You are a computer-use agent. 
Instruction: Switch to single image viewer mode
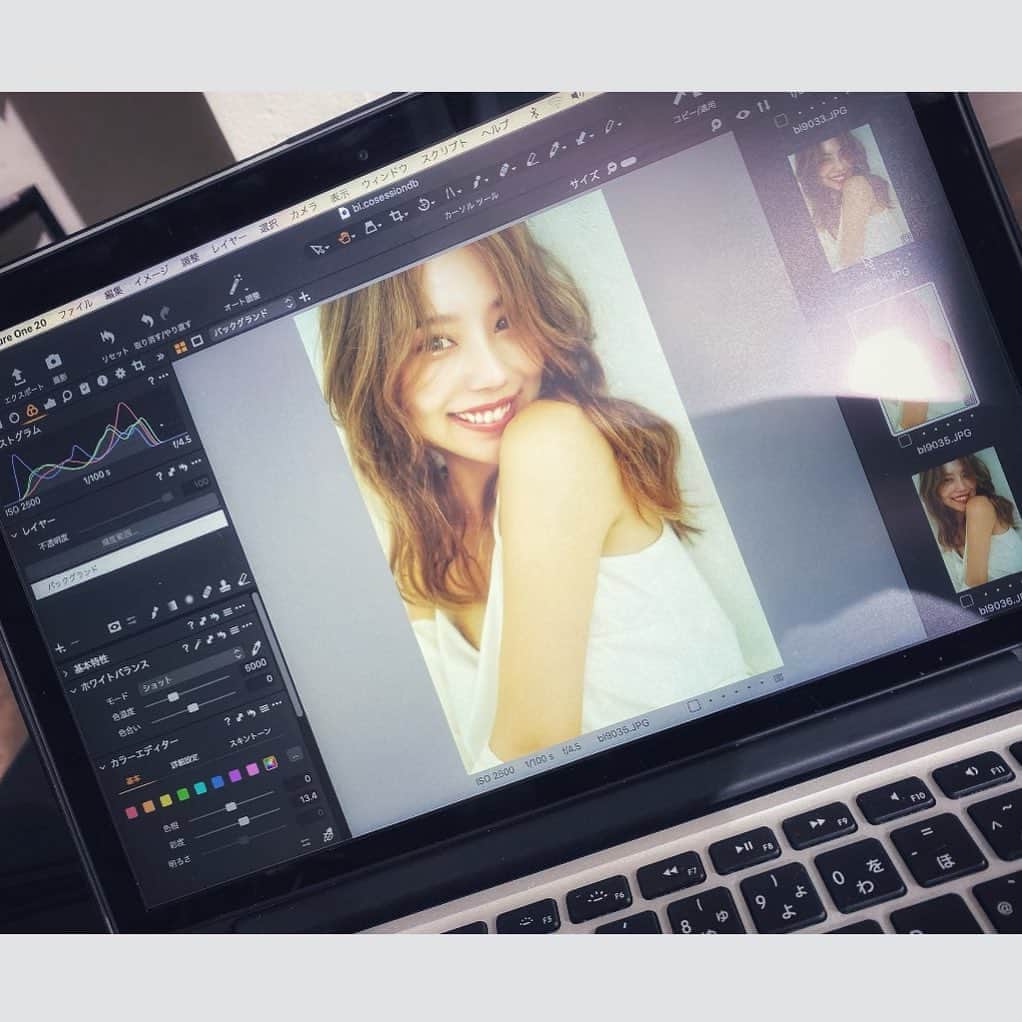[197, 341]
